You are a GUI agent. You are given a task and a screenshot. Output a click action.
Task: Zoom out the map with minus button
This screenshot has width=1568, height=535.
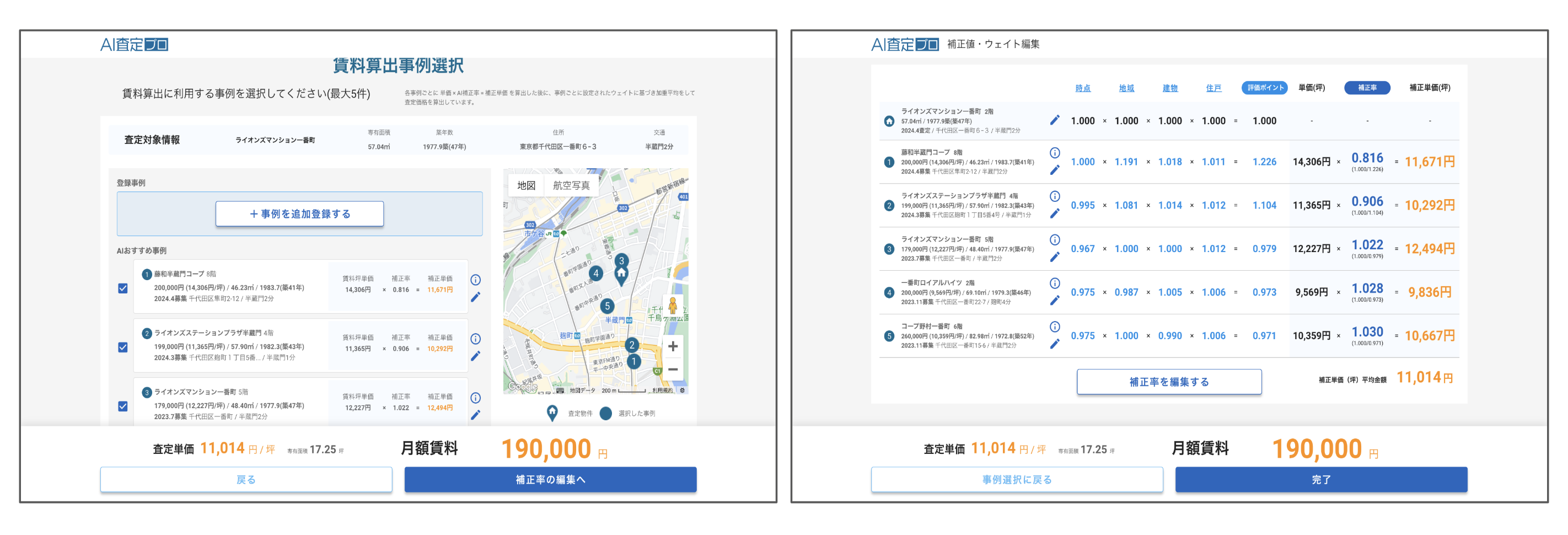673,370
